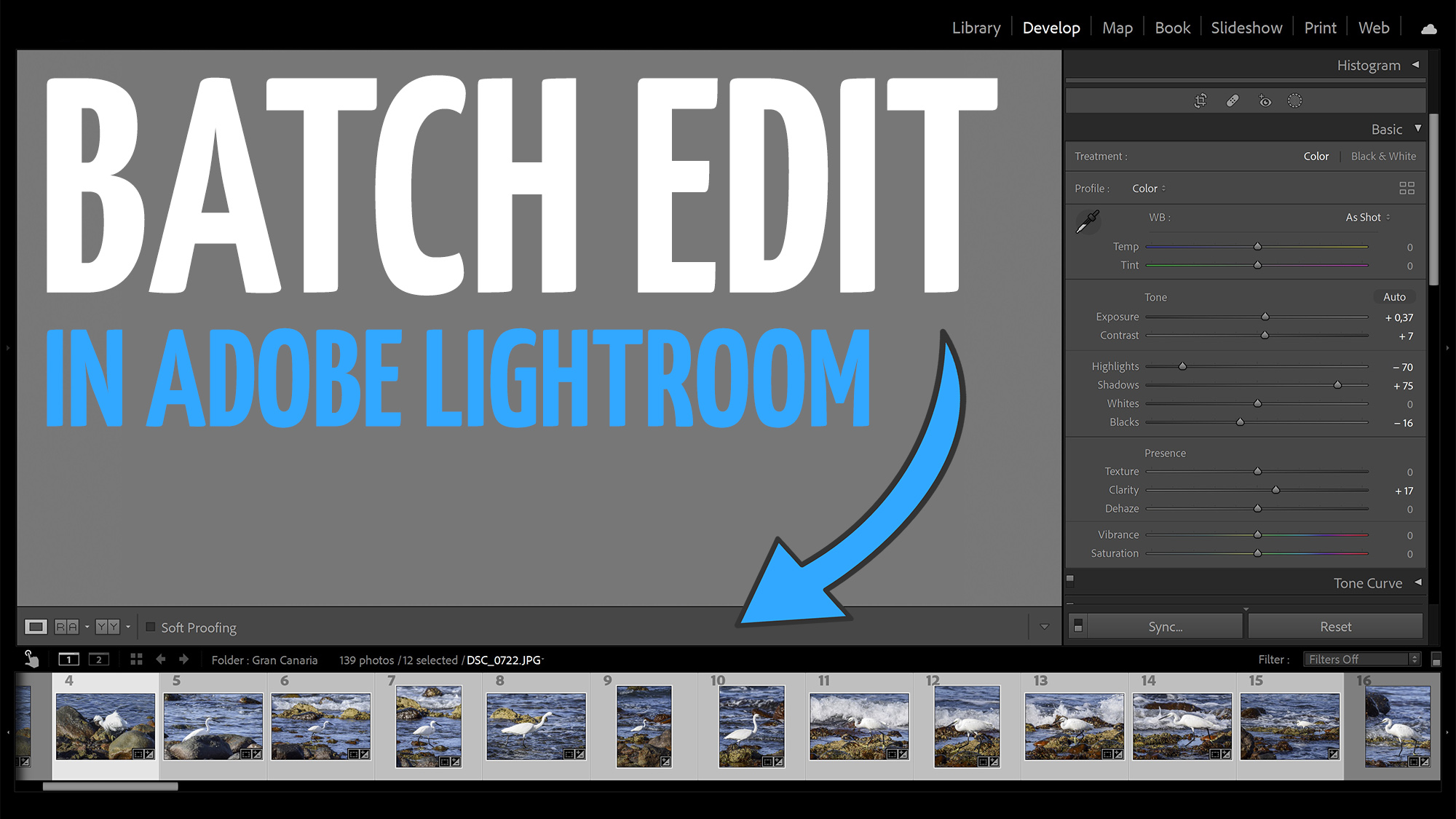This screenshot has width=1456, height=819.
Task: Collapse the Basic panel
Action: [x=1418, y=129]
